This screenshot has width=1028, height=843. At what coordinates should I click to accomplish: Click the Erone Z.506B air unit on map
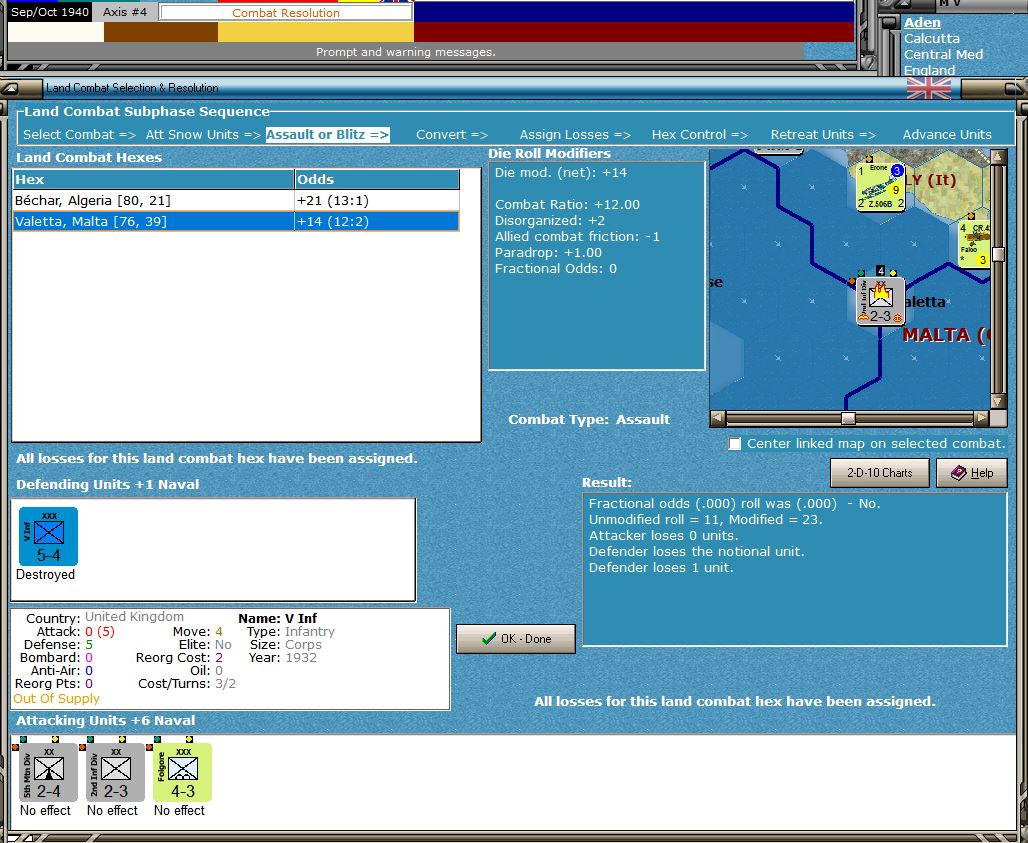pyautogui.click(x=880, y=187)
